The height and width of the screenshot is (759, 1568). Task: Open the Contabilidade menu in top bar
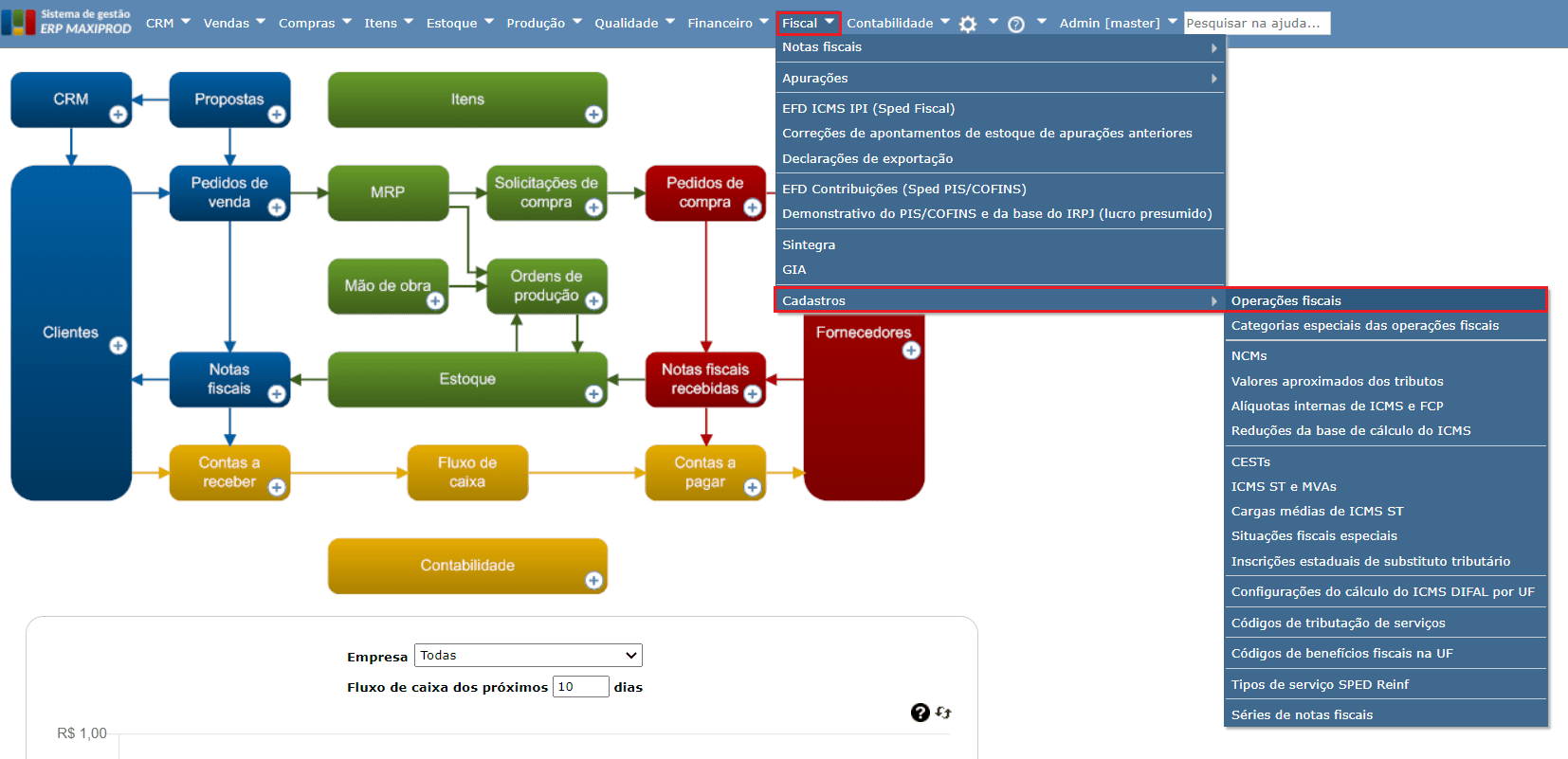898,23
